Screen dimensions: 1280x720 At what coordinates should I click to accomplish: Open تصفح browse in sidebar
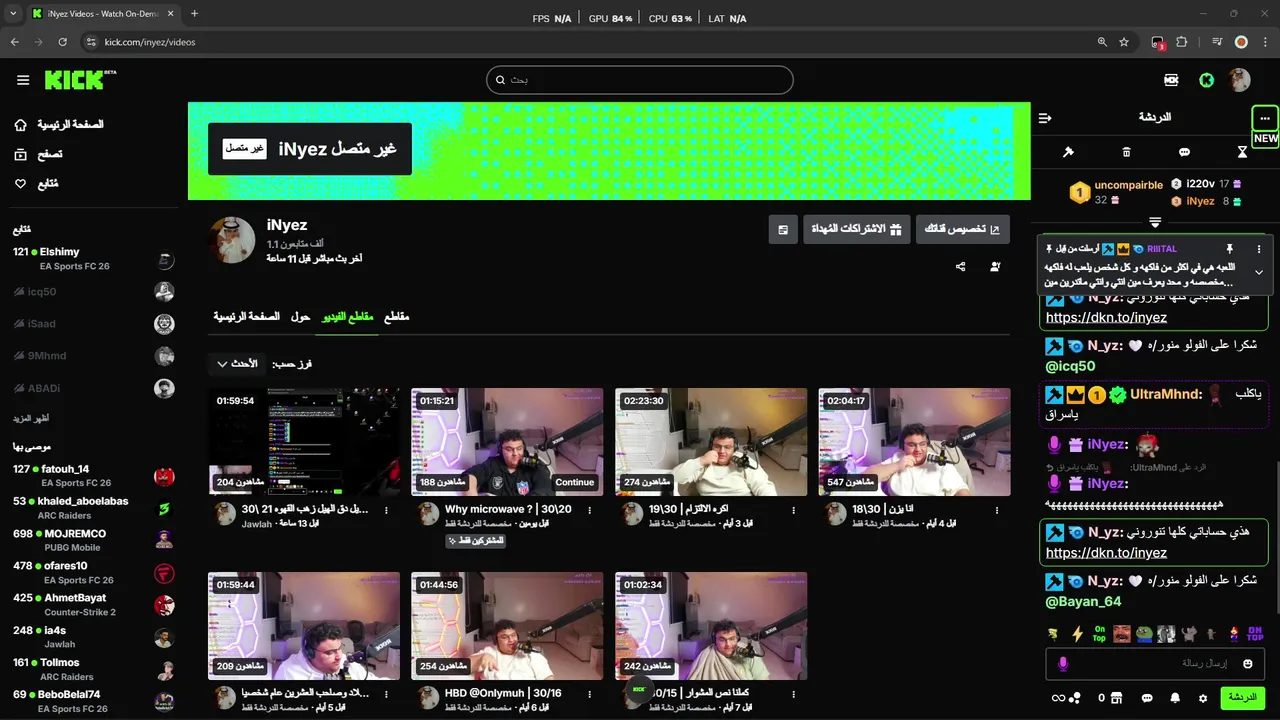point(38,154)
